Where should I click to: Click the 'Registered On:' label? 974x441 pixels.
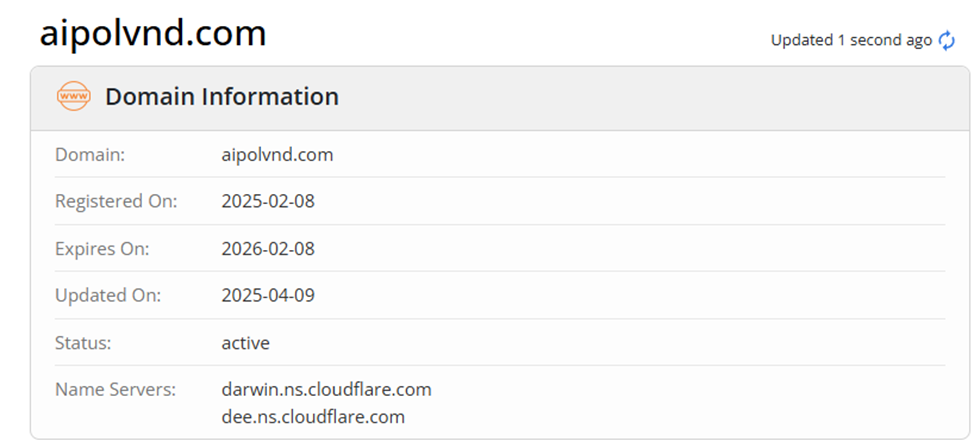[x=116, y=201]
